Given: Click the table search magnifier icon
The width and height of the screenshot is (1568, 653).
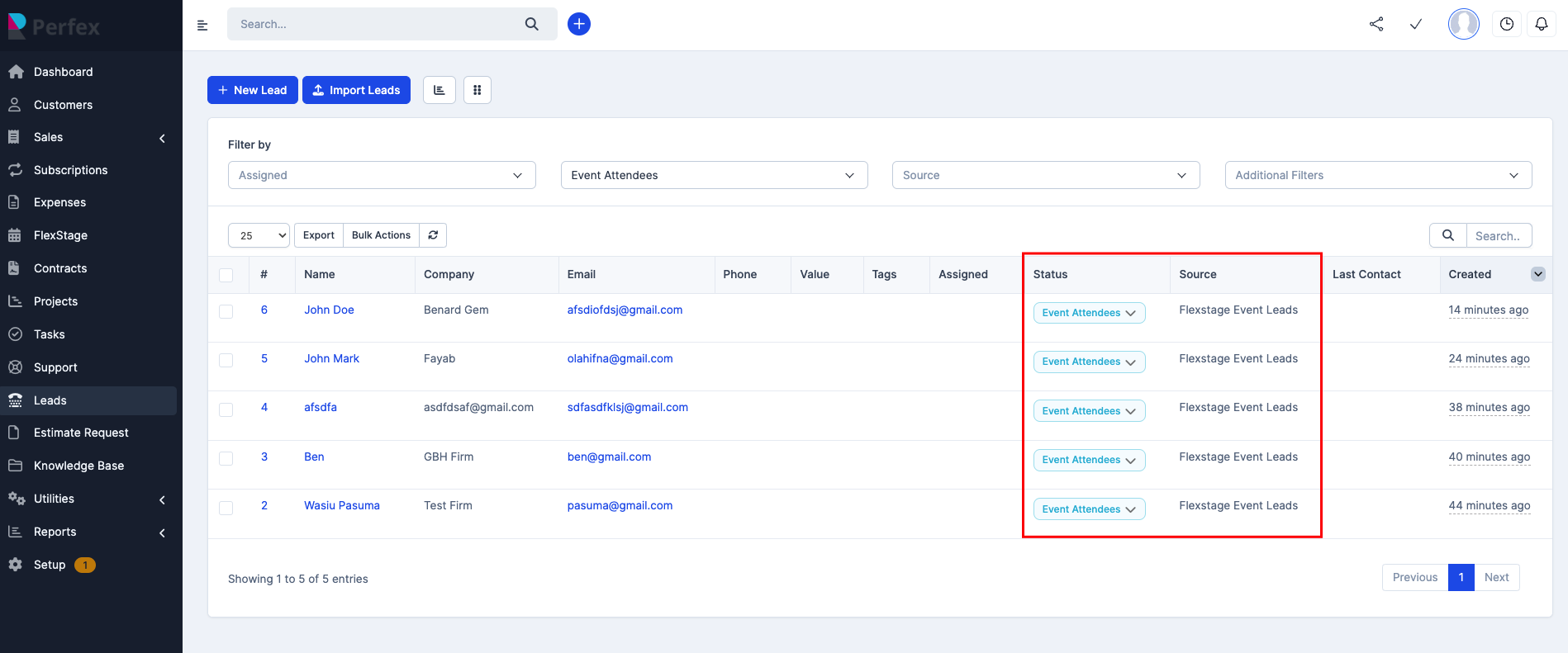Looking at the screenshot, I should [1448, 235].
